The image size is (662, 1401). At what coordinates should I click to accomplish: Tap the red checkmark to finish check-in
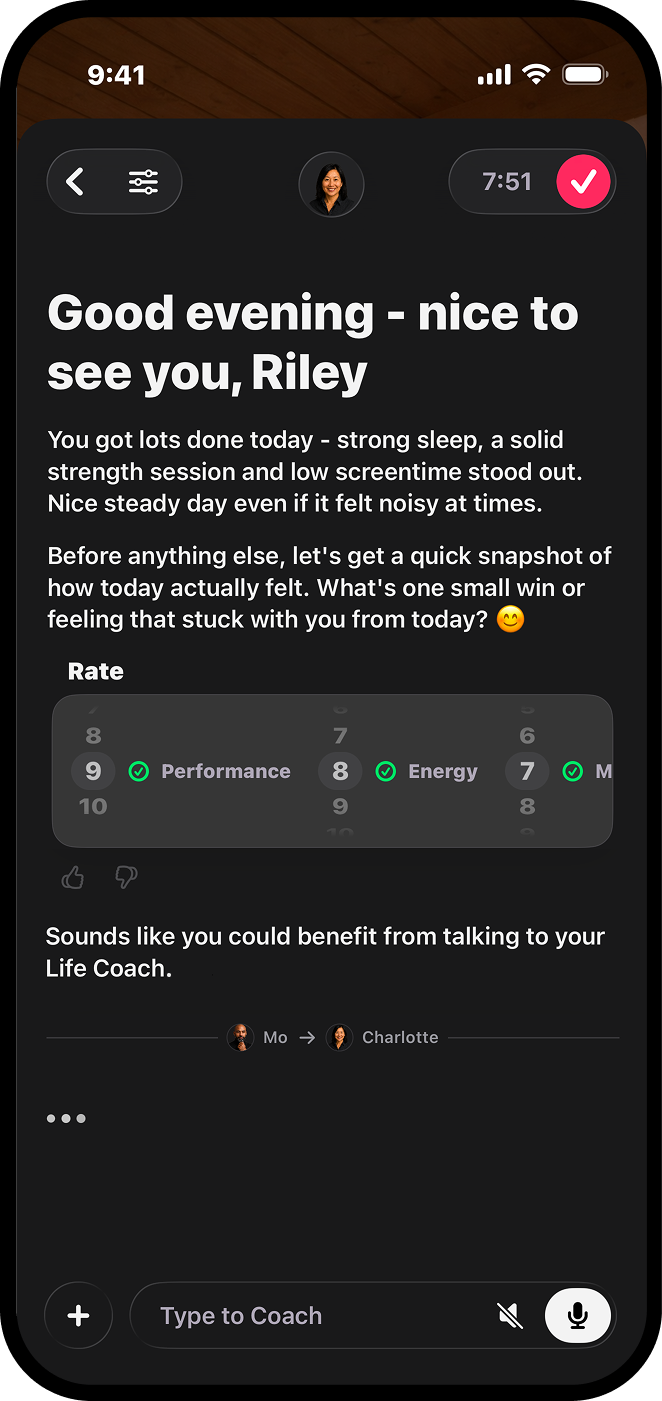point(583,181)
